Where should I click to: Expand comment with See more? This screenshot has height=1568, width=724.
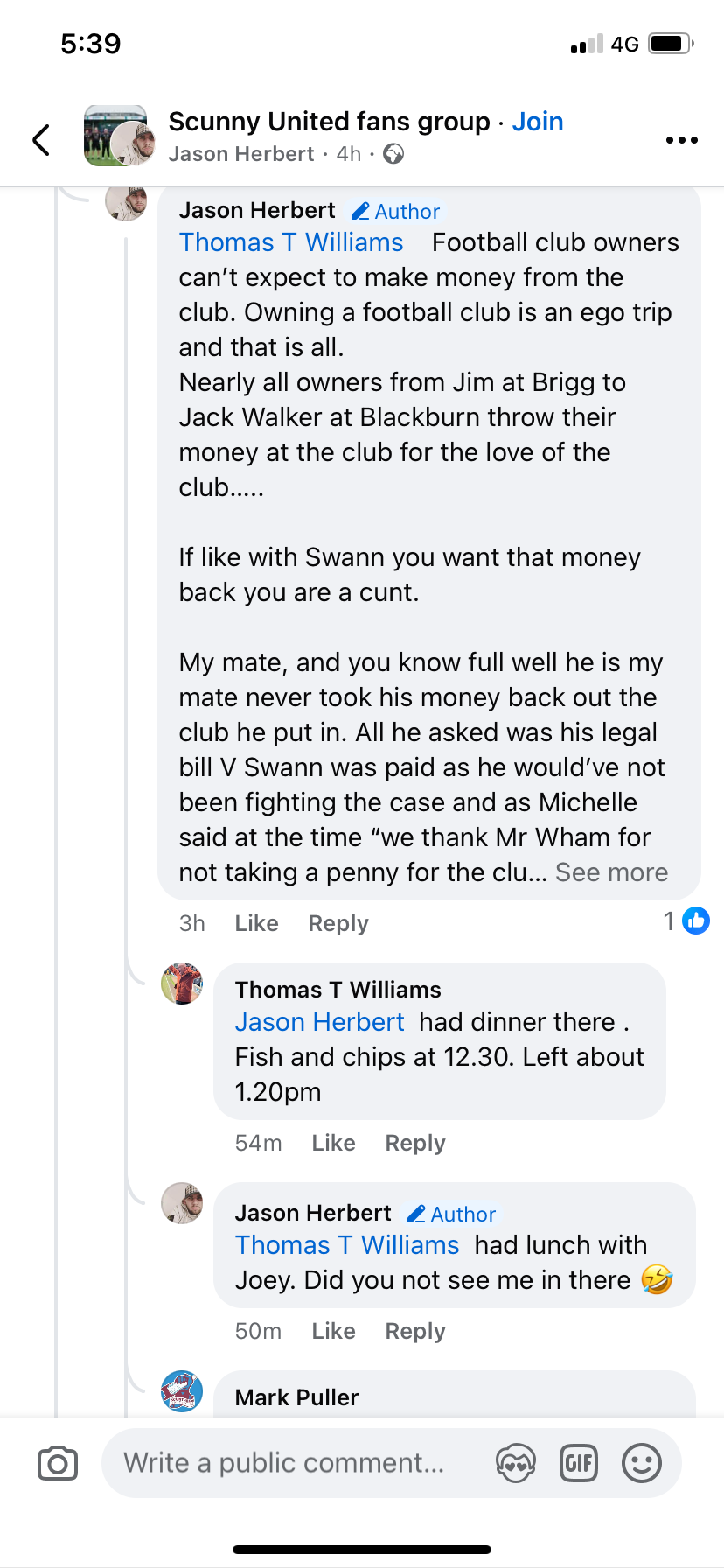coord(611,872)
